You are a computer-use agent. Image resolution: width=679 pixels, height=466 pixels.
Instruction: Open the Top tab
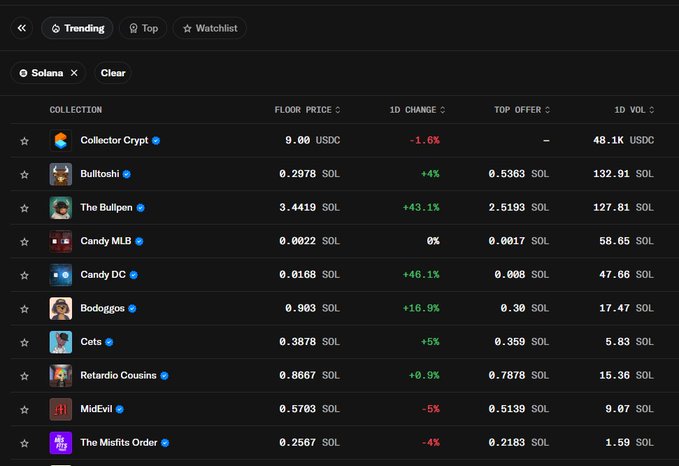[x=143, y=28]
